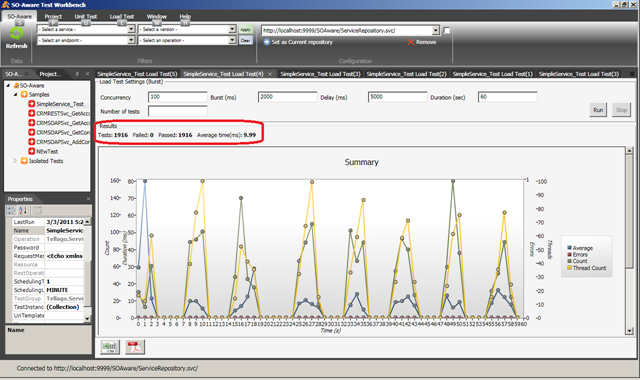Click the SO-Aware root node icon
The height and width of the screenshot is (380, 640).
pyautogui.click(x=16, y=85)
